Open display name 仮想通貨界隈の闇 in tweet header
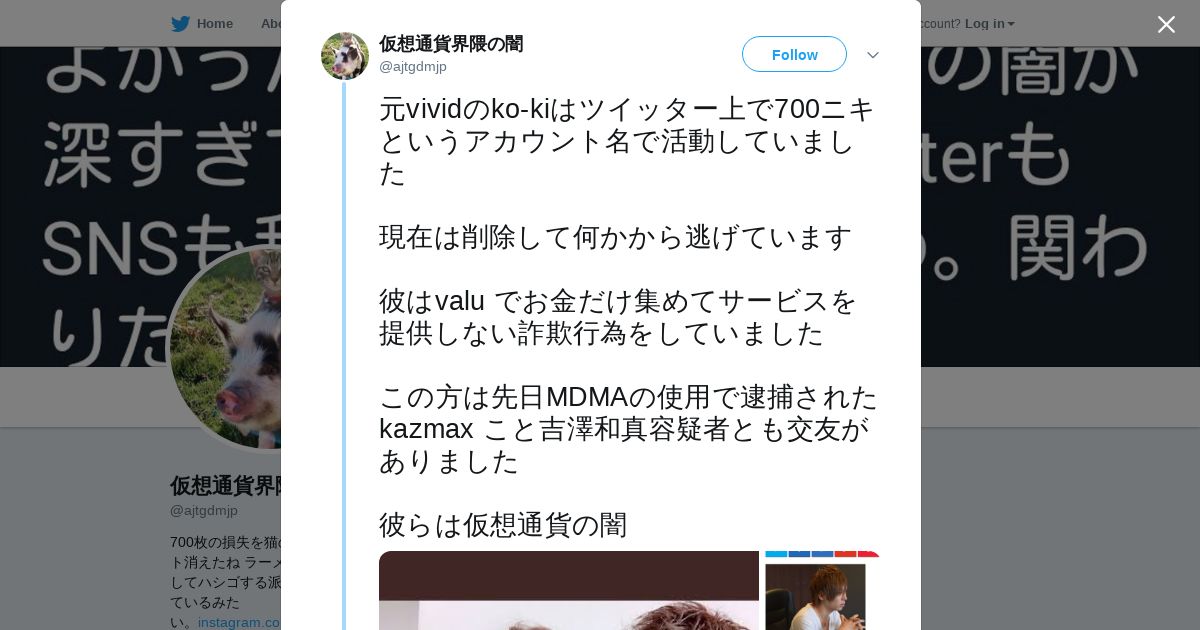This screenshot has width=1200, height=630. (x=451, y=44)
